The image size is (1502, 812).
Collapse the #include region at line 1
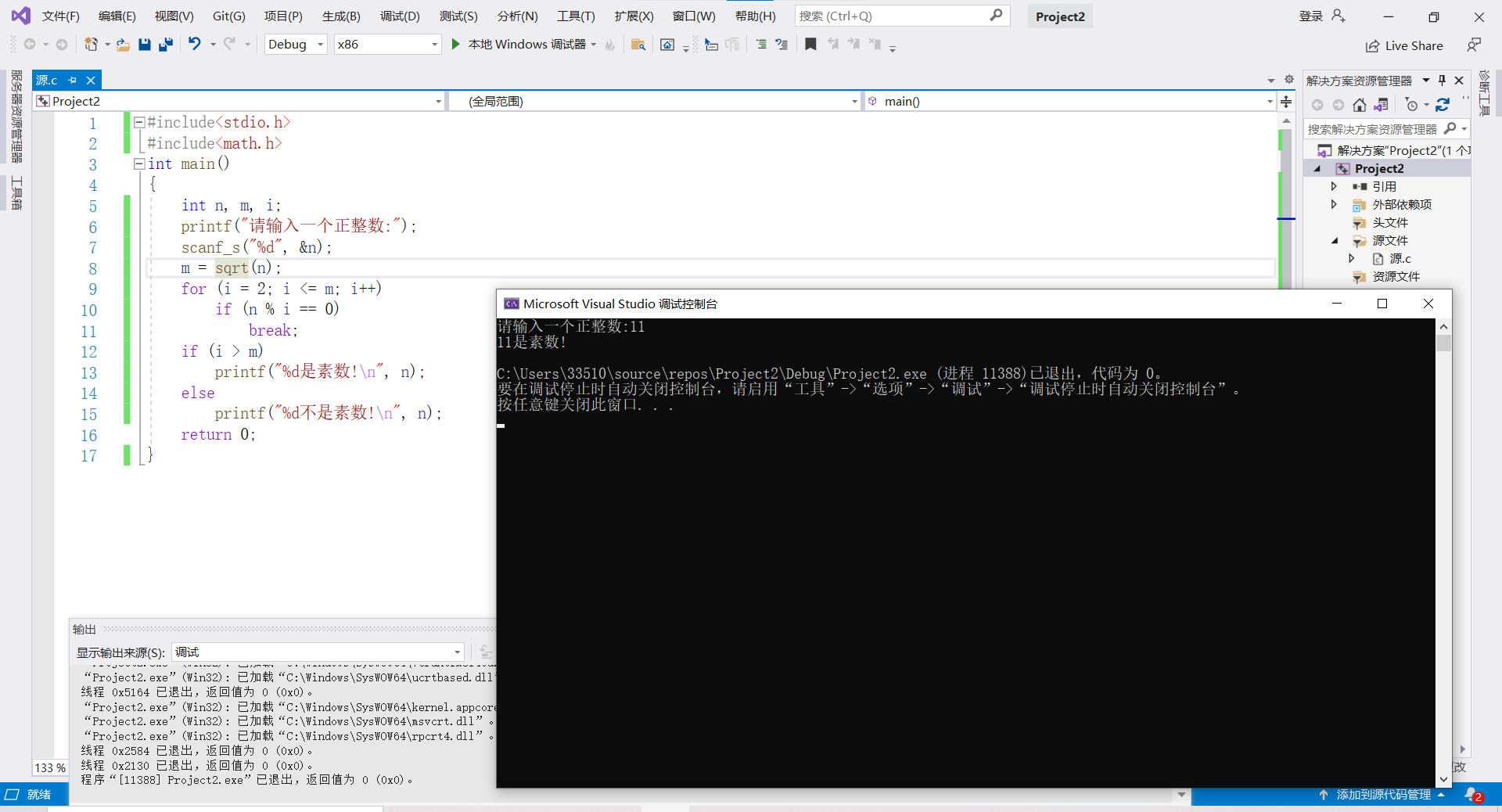click(x=139, y=122)
